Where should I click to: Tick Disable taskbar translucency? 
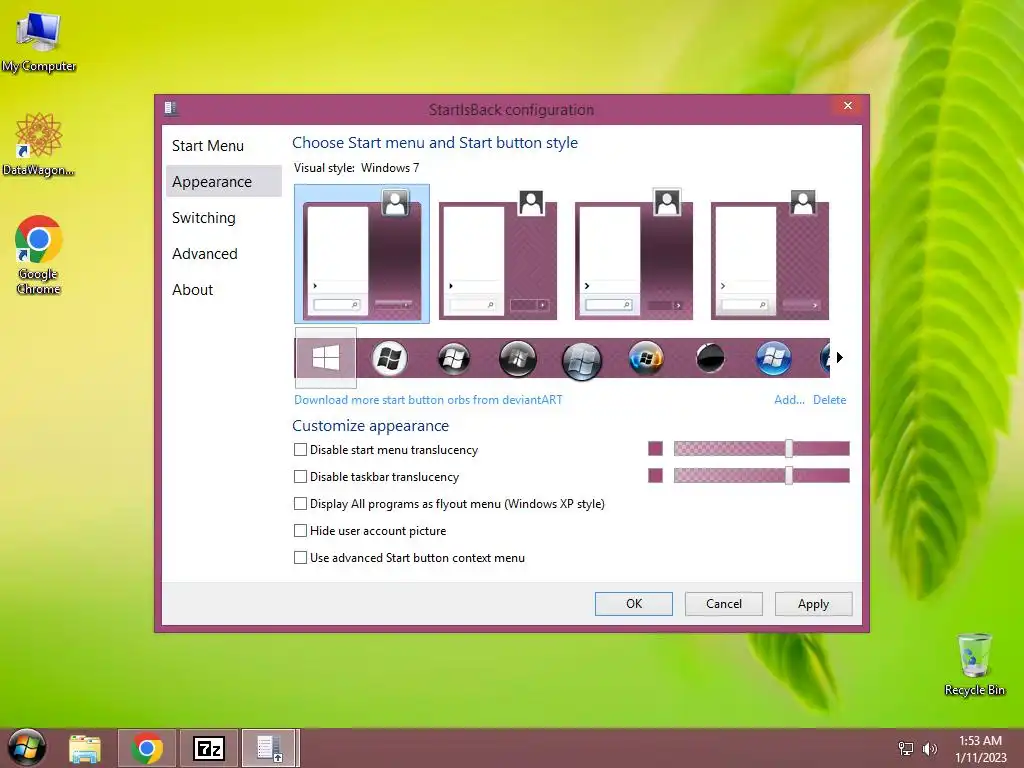tap(300, 477)
